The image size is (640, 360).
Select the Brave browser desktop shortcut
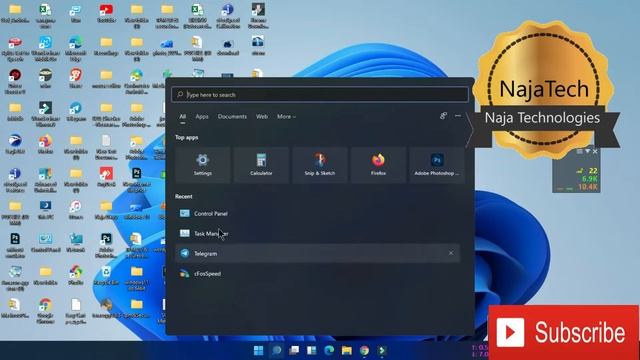point(76,79)
